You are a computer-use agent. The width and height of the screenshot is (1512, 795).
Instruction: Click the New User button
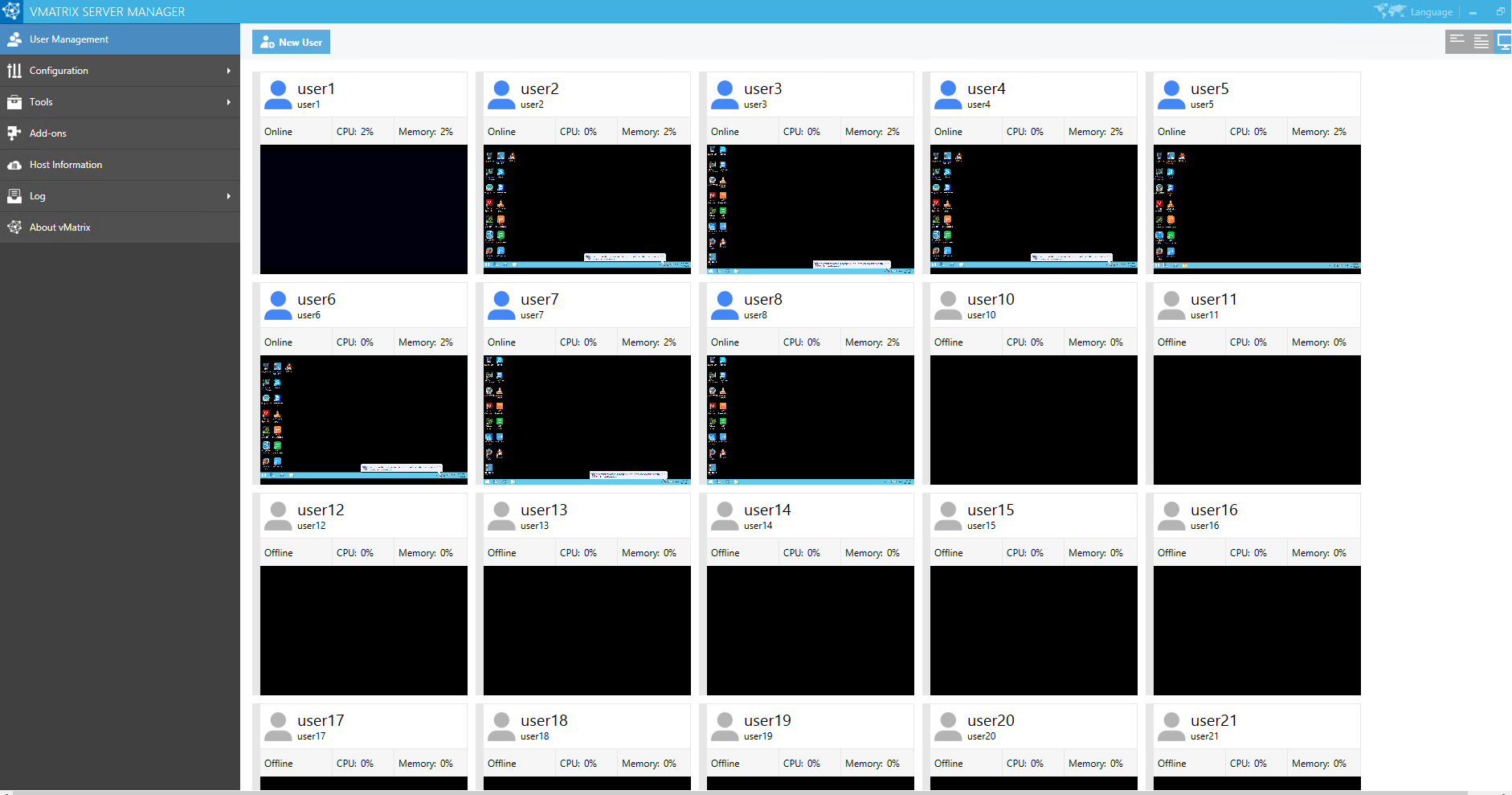[291, 42]
